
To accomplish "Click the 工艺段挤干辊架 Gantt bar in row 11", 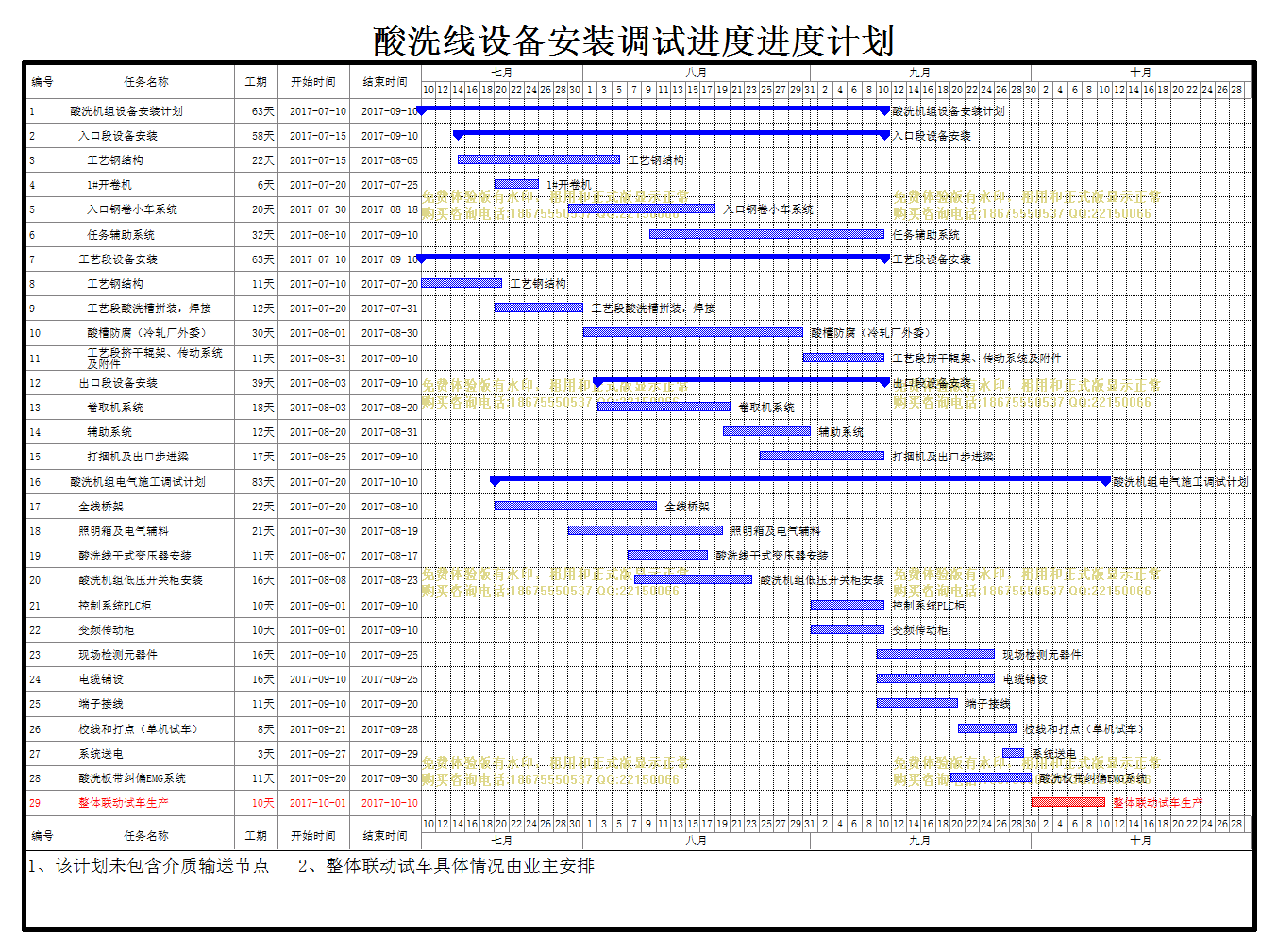I will tap(844, 358).
